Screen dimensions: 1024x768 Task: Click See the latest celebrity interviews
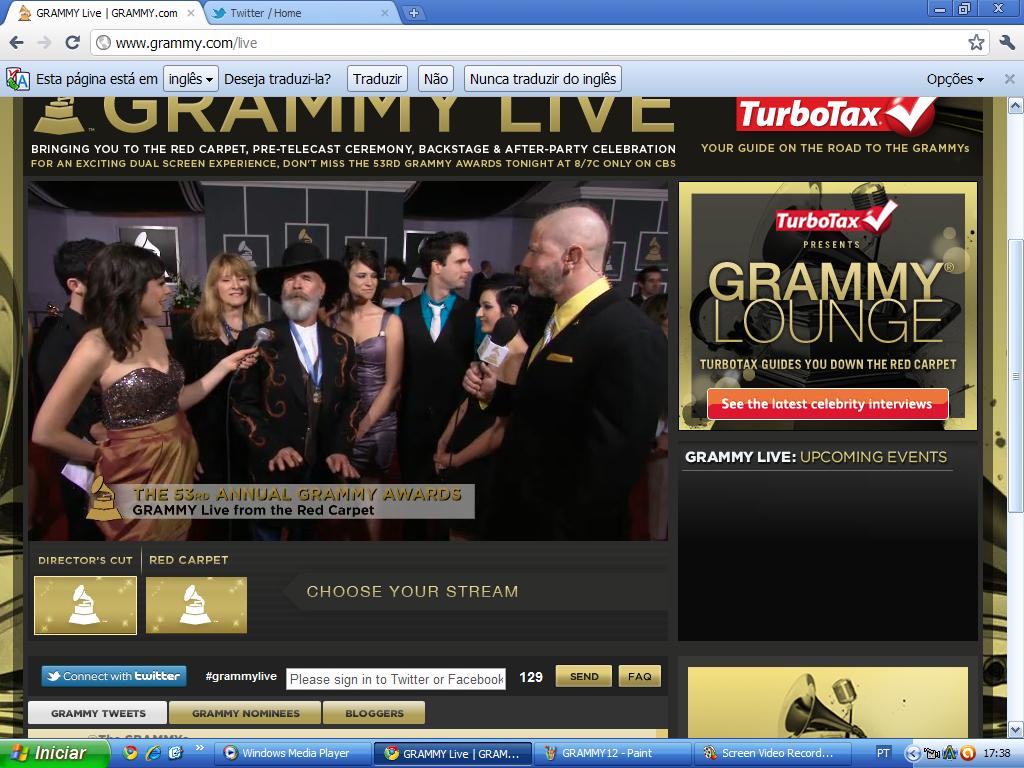(x=827, y=404)
